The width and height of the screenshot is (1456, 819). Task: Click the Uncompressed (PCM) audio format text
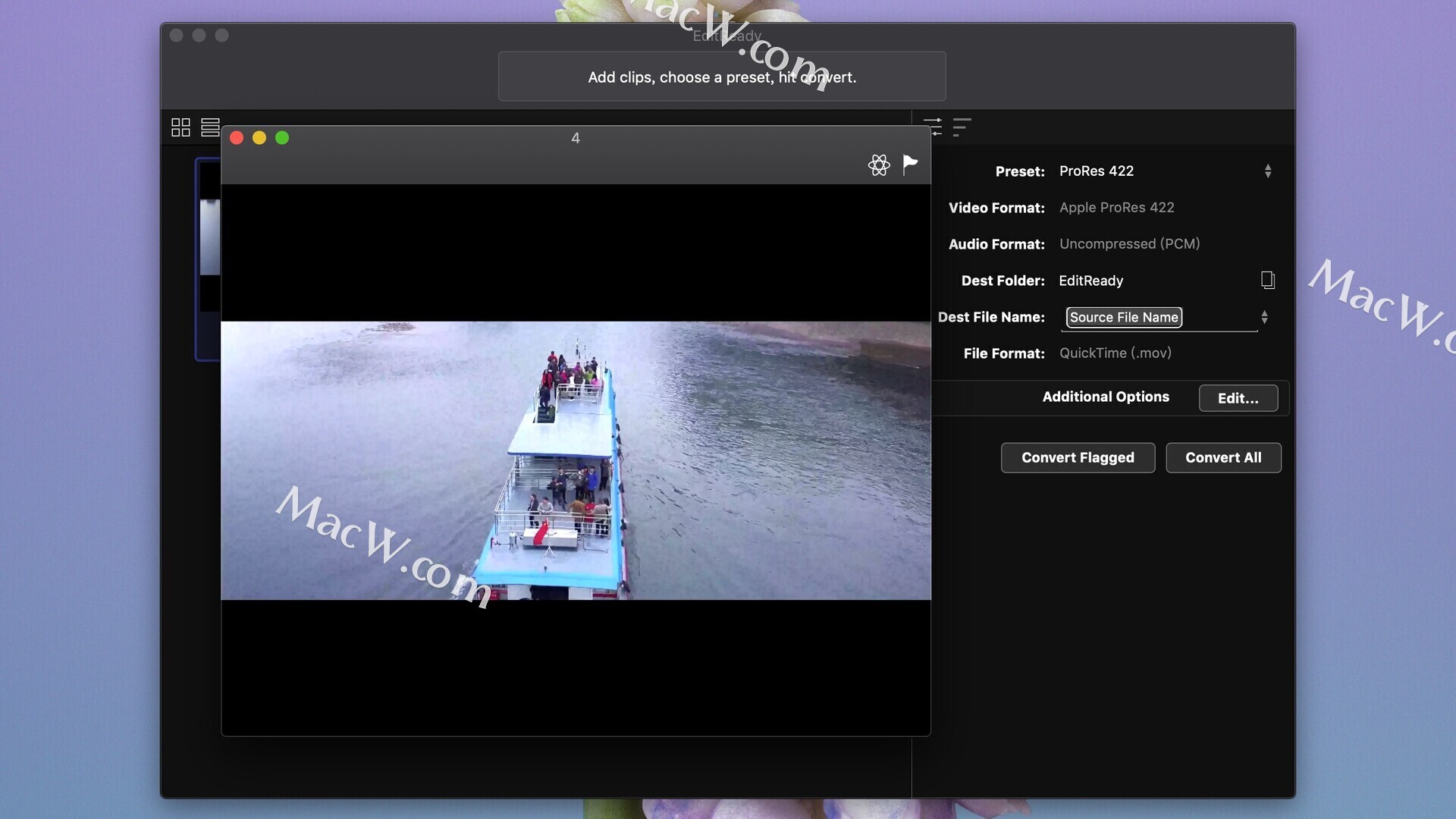1129,243
